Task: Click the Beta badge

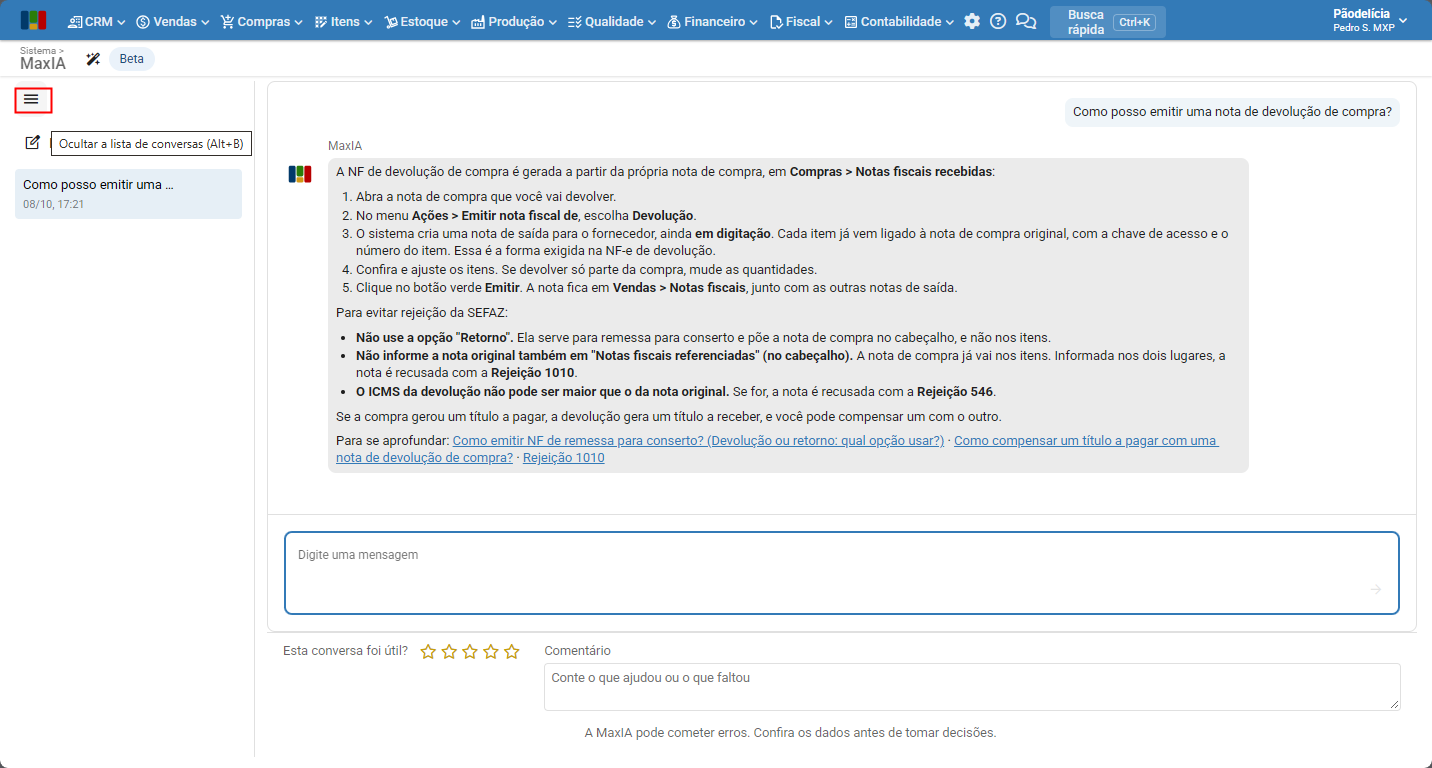Action: click(x=132, y=59)
